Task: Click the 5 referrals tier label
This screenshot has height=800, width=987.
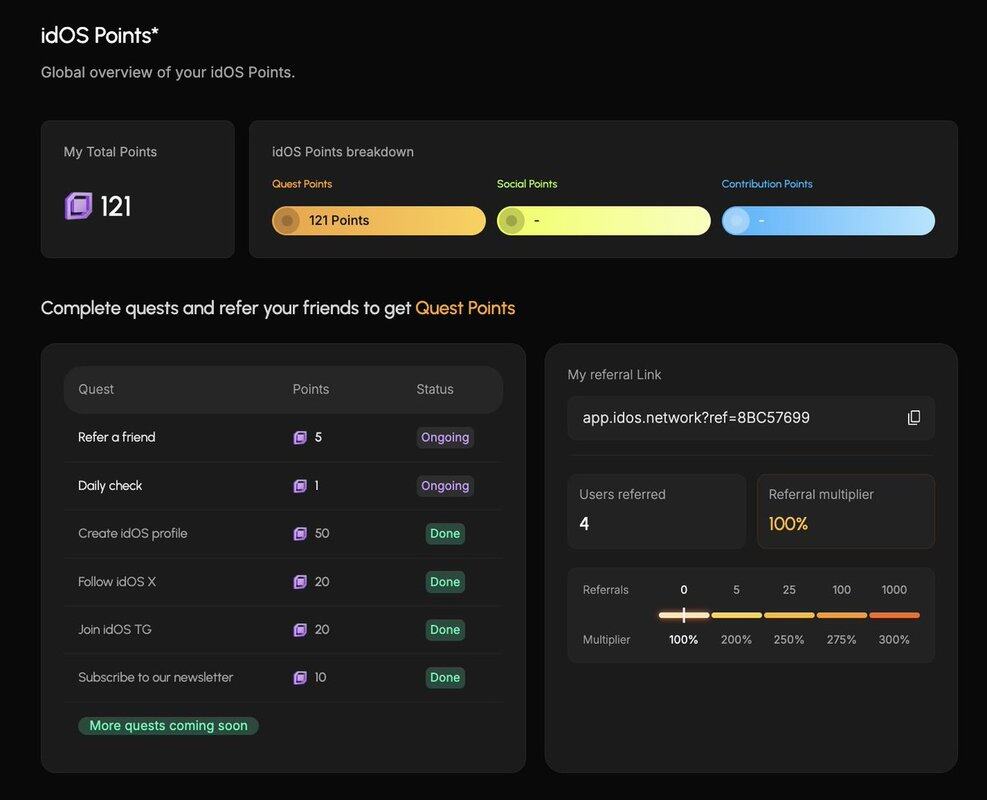Action: (736, 590)
